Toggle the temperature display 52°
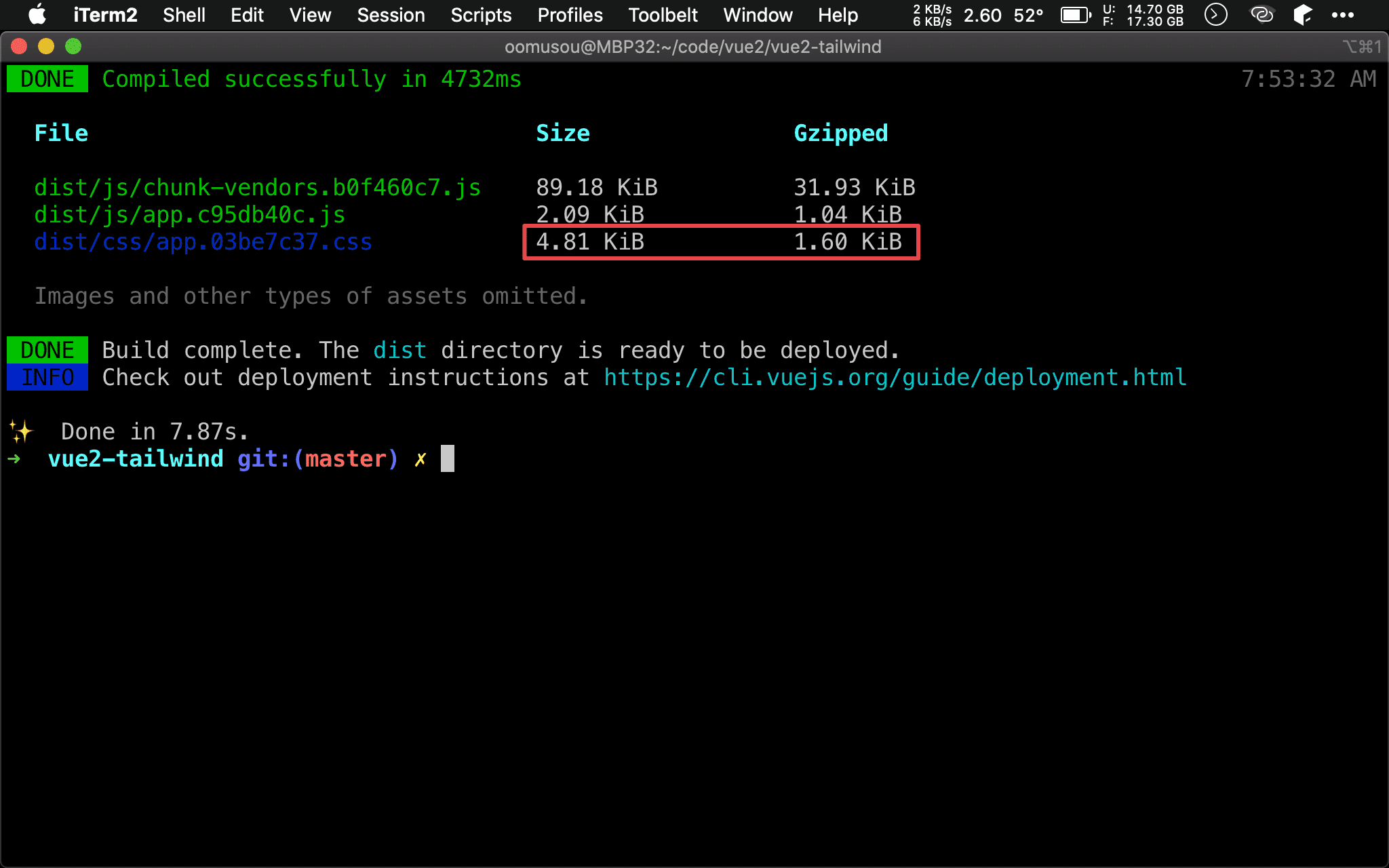 tap(1030, 14)
